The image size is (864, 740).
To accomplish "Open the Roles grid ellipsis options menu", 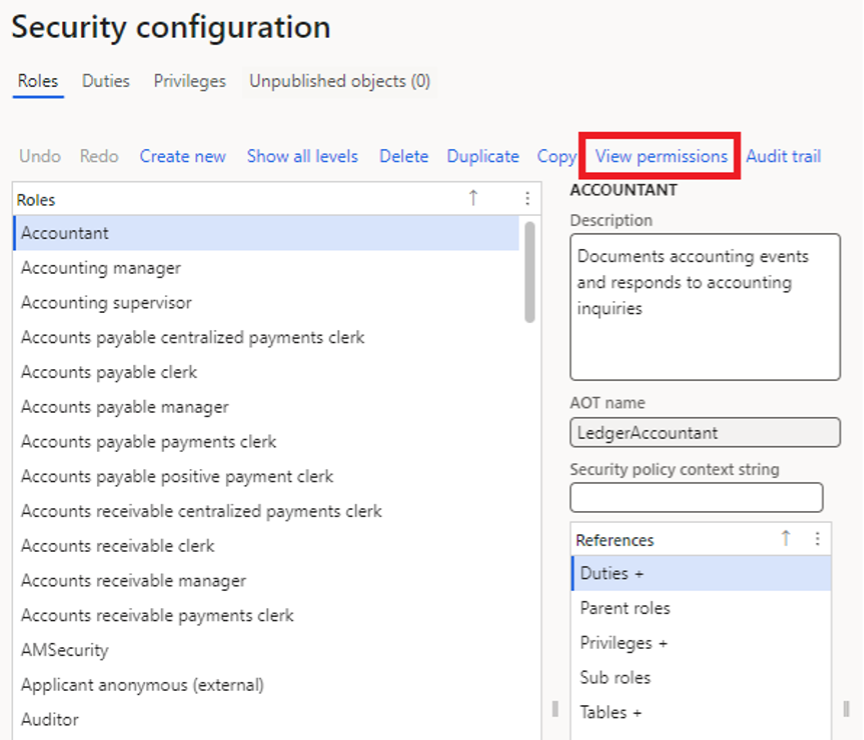I will 528,199.
